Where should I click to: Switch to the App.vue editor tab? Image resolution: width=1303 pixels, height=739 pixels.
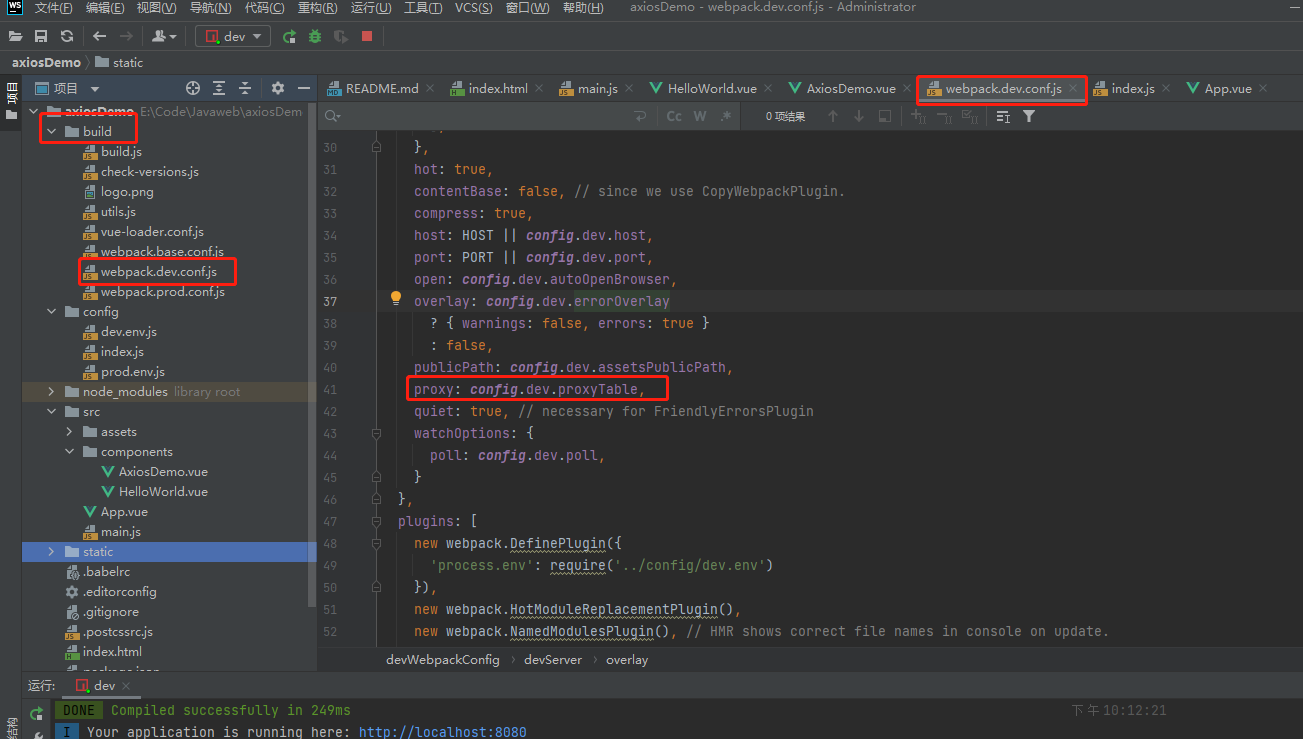[1228, 88]
